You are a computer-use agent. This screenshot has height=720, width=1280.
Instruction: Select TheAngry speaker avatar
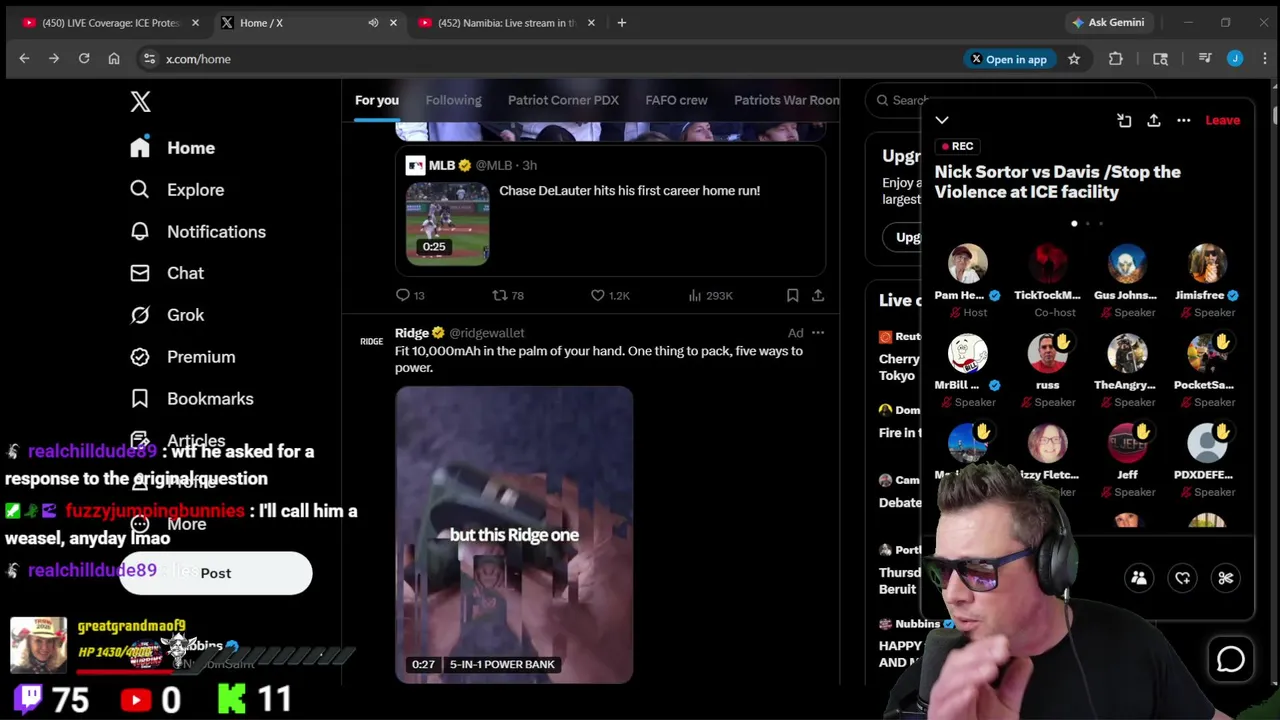tap(1127, 354)
